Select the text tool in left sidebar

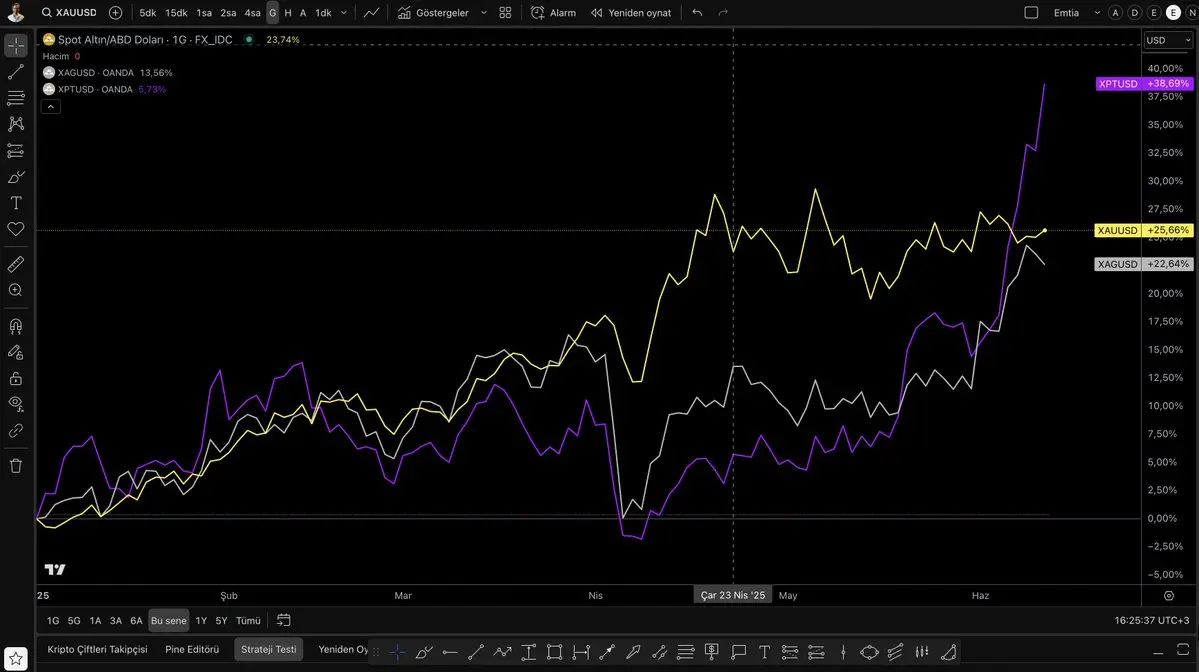pyautogui.click(x=16, y=203)
